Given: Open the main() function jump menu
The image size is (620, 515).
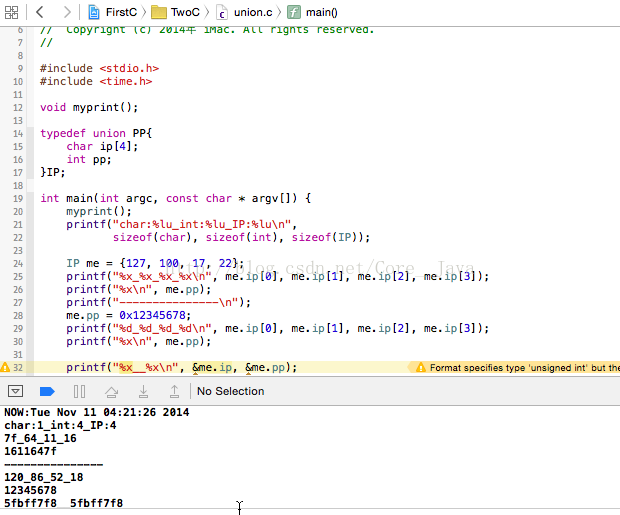Looking at the screenshot, I should (x=313, y=12).
